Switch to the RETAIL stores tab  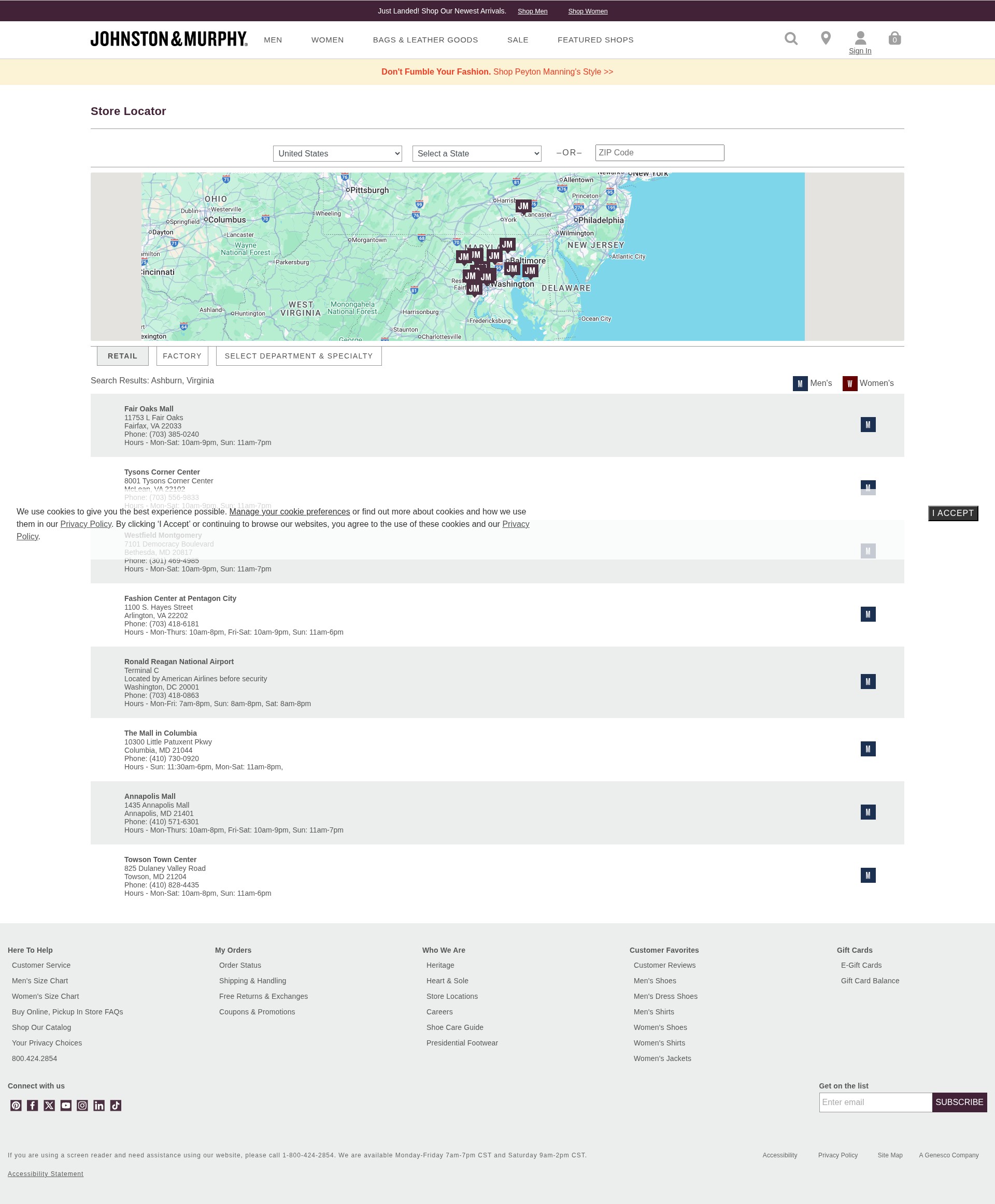pyautogui.click(x=123, y=356)
